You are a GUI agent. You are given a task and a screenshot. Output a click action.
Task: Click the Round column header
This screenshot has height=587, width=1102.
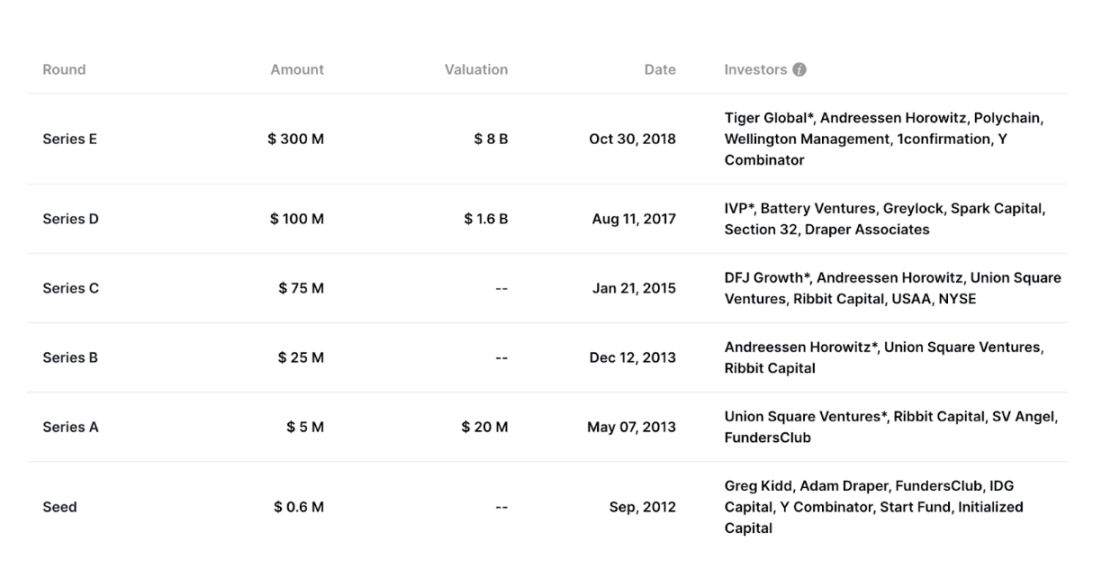64,70
